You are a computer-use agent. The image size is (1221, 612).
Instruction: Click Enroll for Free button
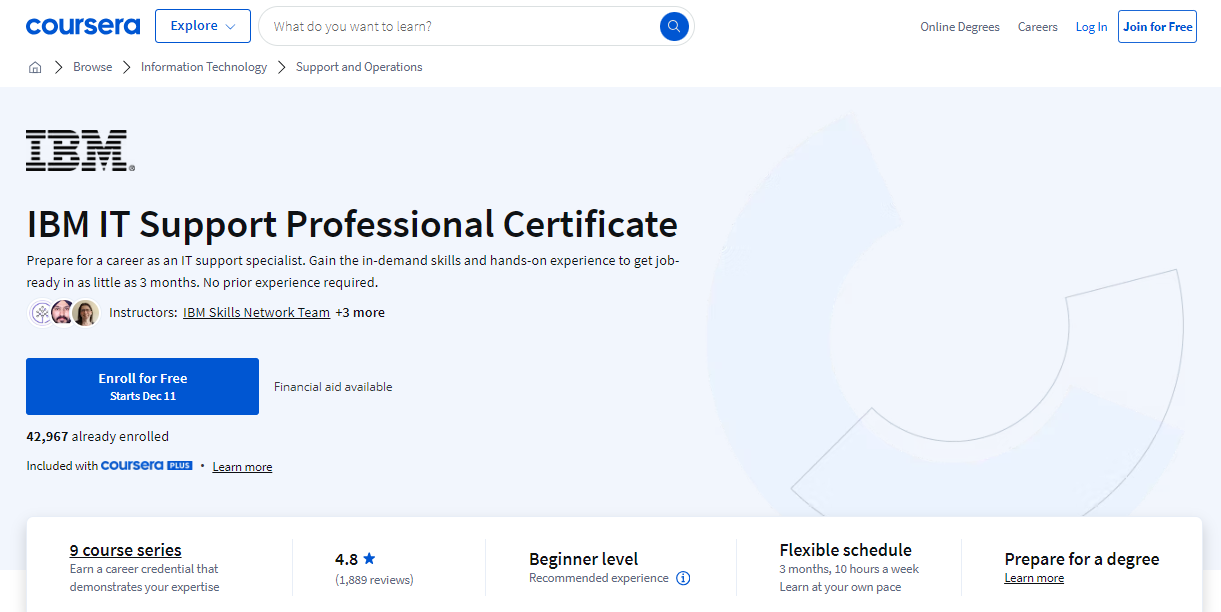[x=142, y=386]
